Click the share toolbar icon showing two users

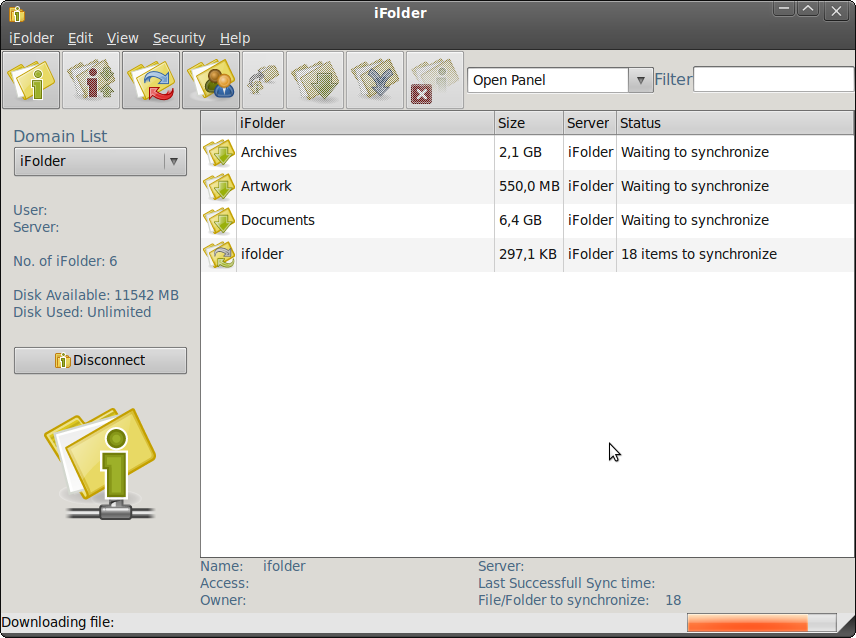coord(211,80)
